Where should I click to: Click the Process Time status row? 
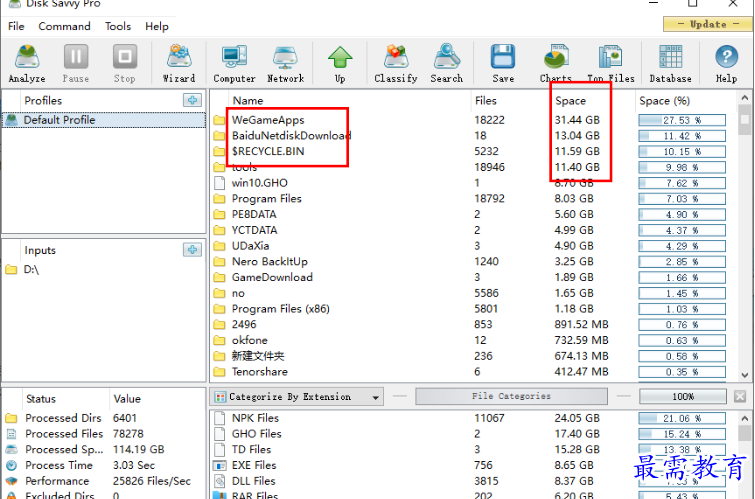(x=104, y=465)
